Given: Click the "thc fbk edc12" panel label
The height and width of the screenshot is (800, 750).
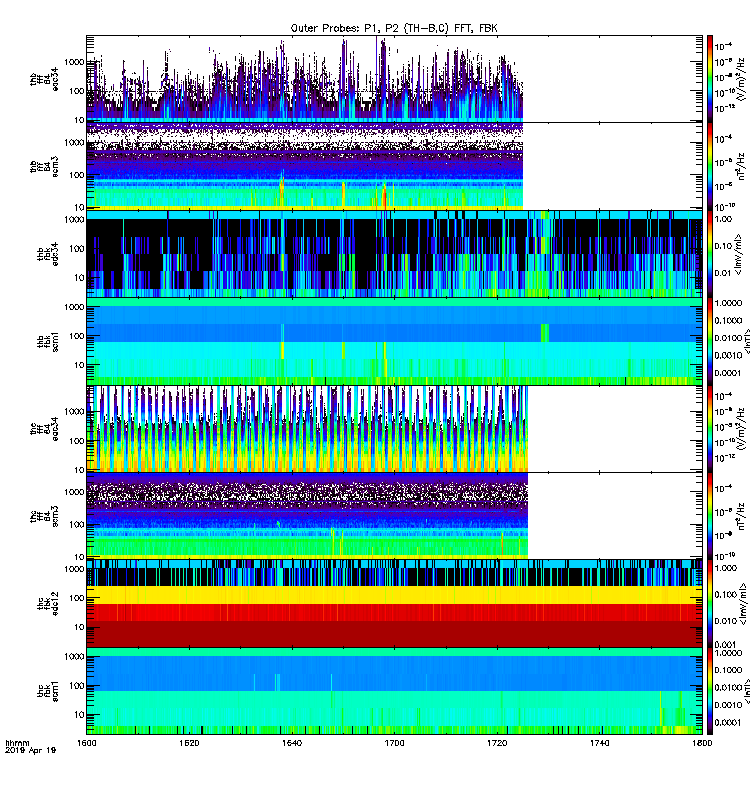Looking at the screenshot, I should (47, 604).
